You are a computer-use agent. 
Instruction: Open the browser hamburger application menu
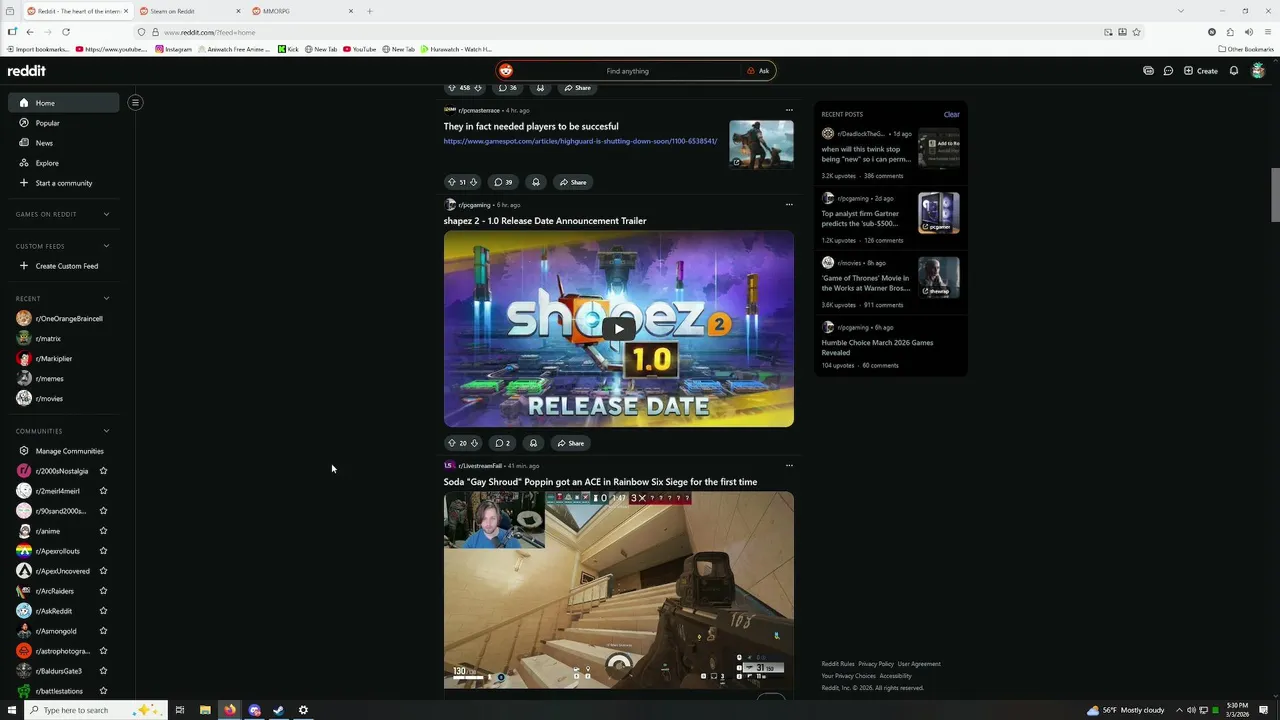[1268, 32]
